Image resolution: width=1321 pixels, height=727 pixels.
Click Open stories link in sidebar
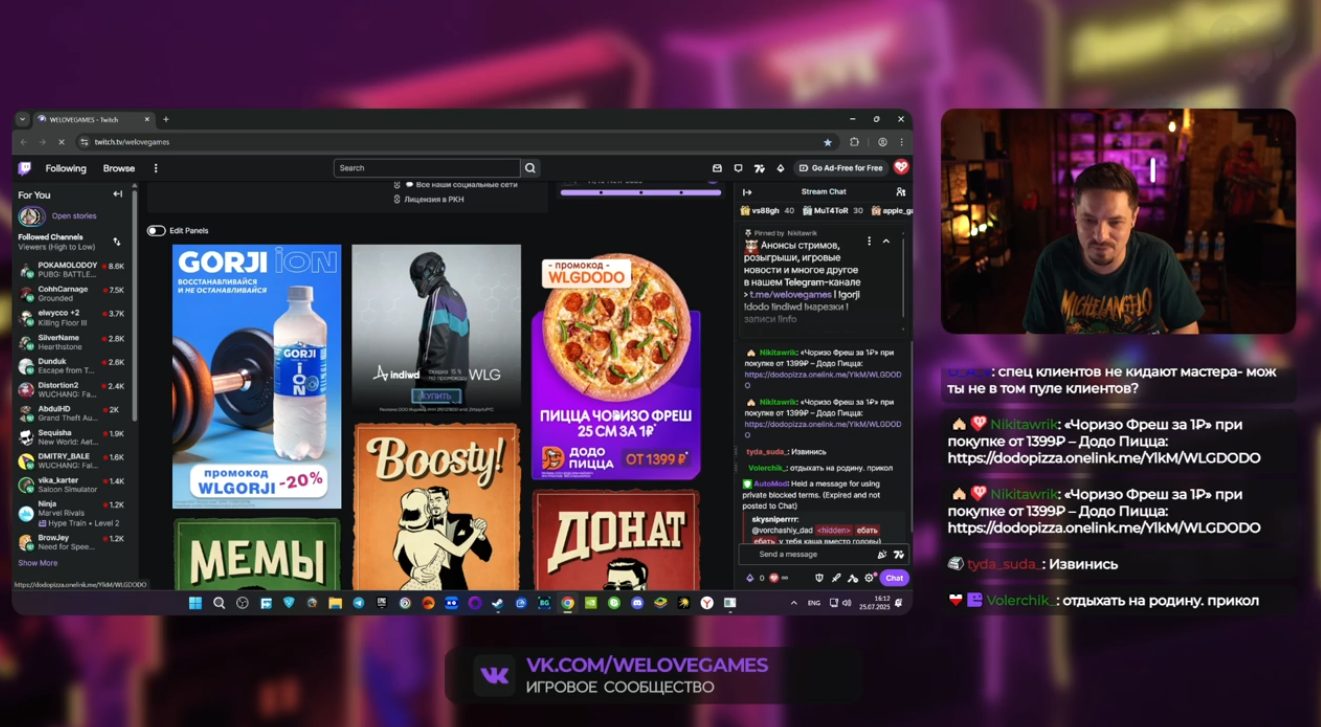[x=74, y=216]
